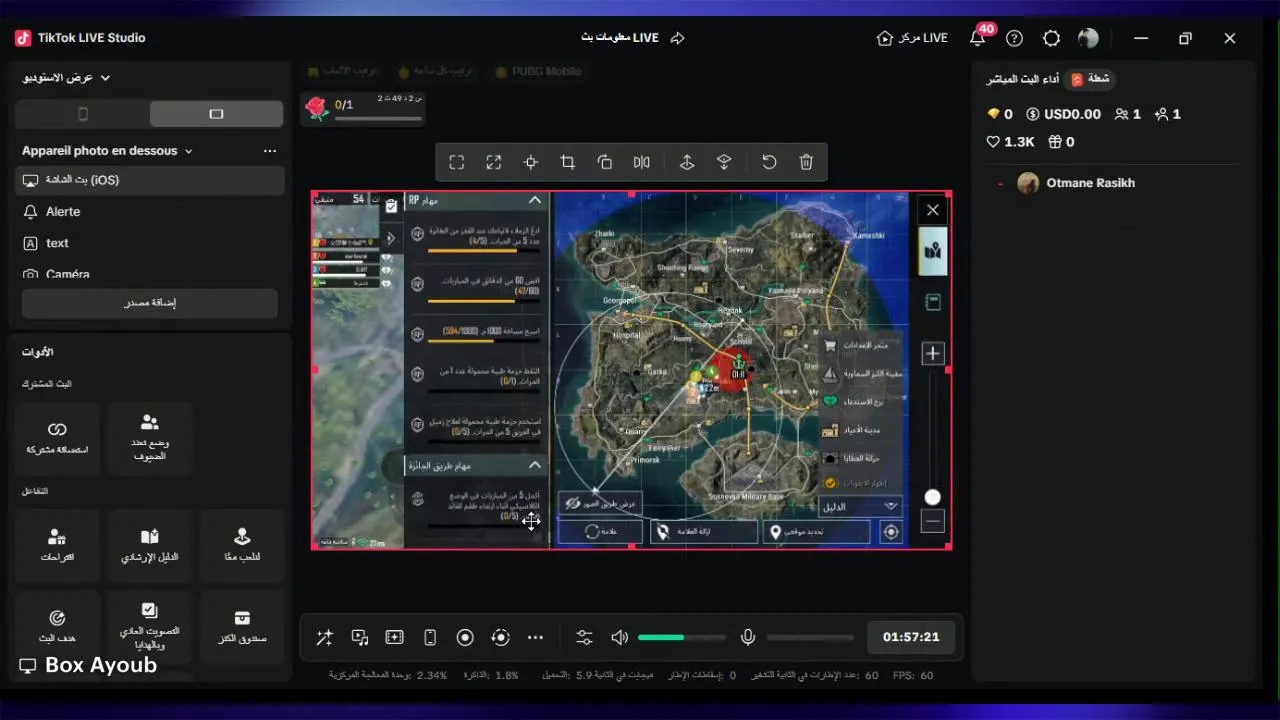The image size is (1280, 720).
Task: Click the 1.3K likes counter
Action: coord(1010,142)
